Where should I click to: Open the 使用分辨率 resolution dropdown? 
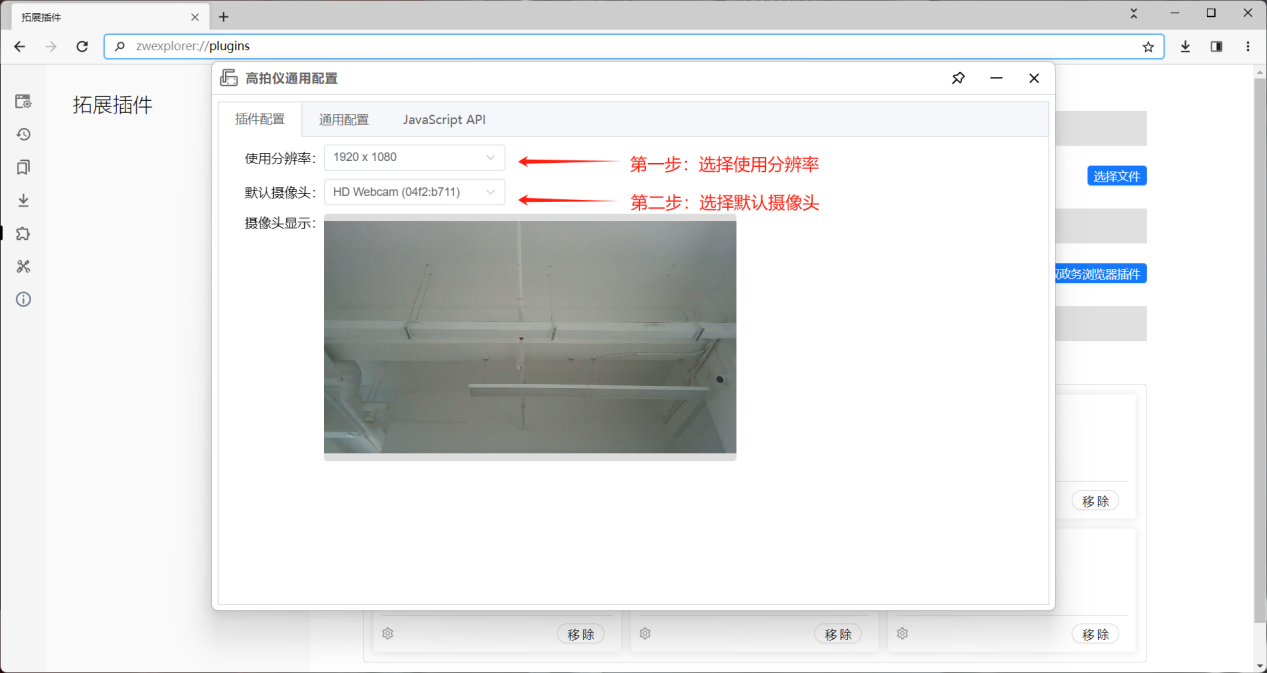pyautogui.click(x=414, y=157)
